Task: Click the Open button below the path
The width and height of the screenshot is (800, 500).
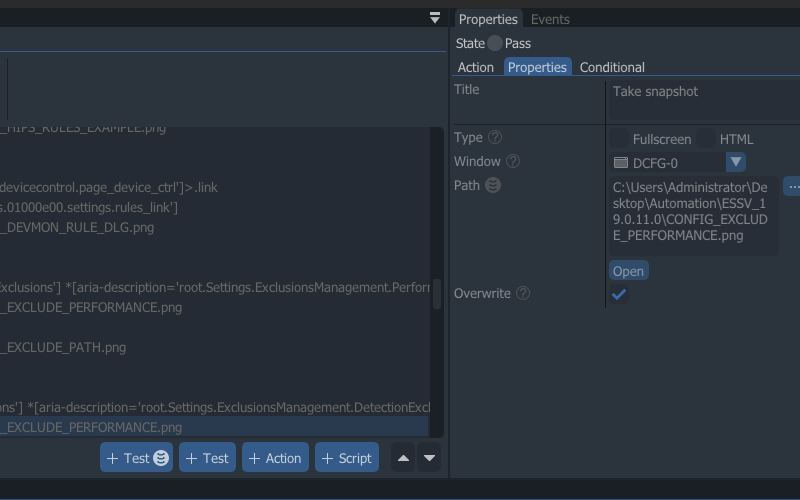Action: pos(628,271)
